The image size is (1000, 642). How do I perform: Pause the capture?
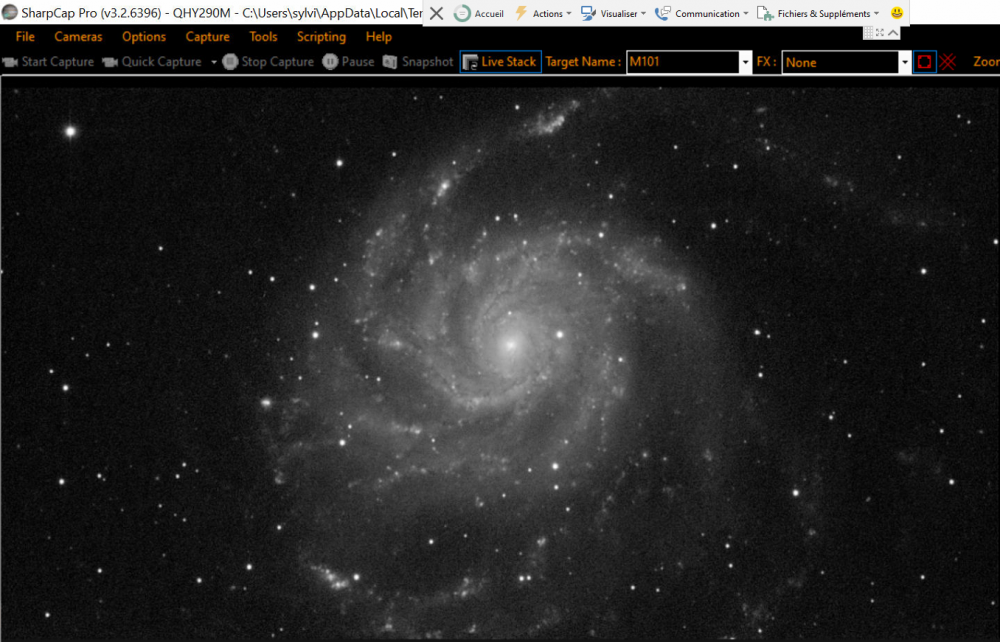348,62
